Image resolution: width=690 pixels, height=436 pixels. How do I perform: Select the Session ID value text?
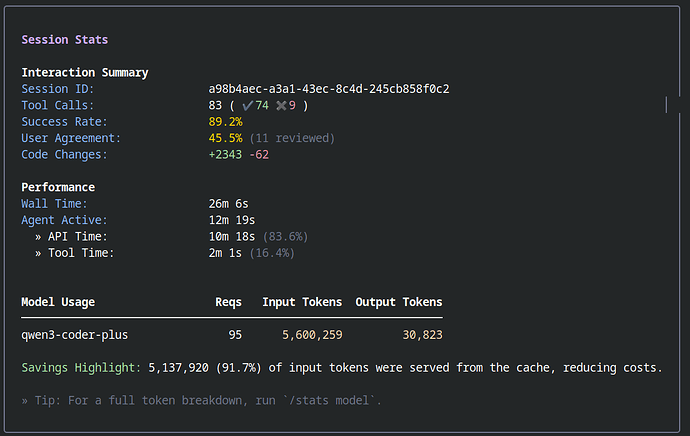tap(328, 89)
